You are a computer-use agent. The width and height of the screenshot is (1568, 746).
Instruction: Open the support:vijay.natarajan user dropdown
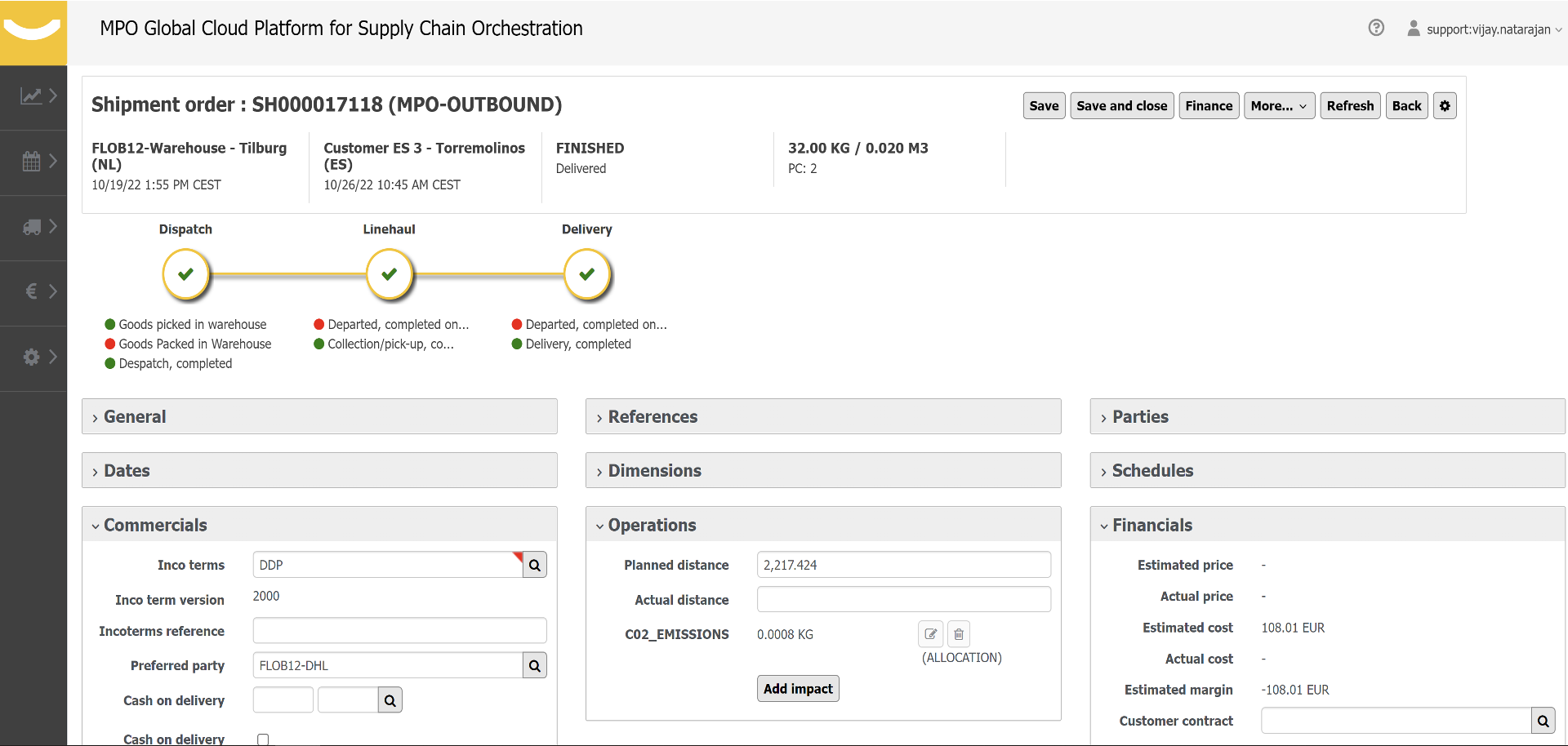(1494, 29)
